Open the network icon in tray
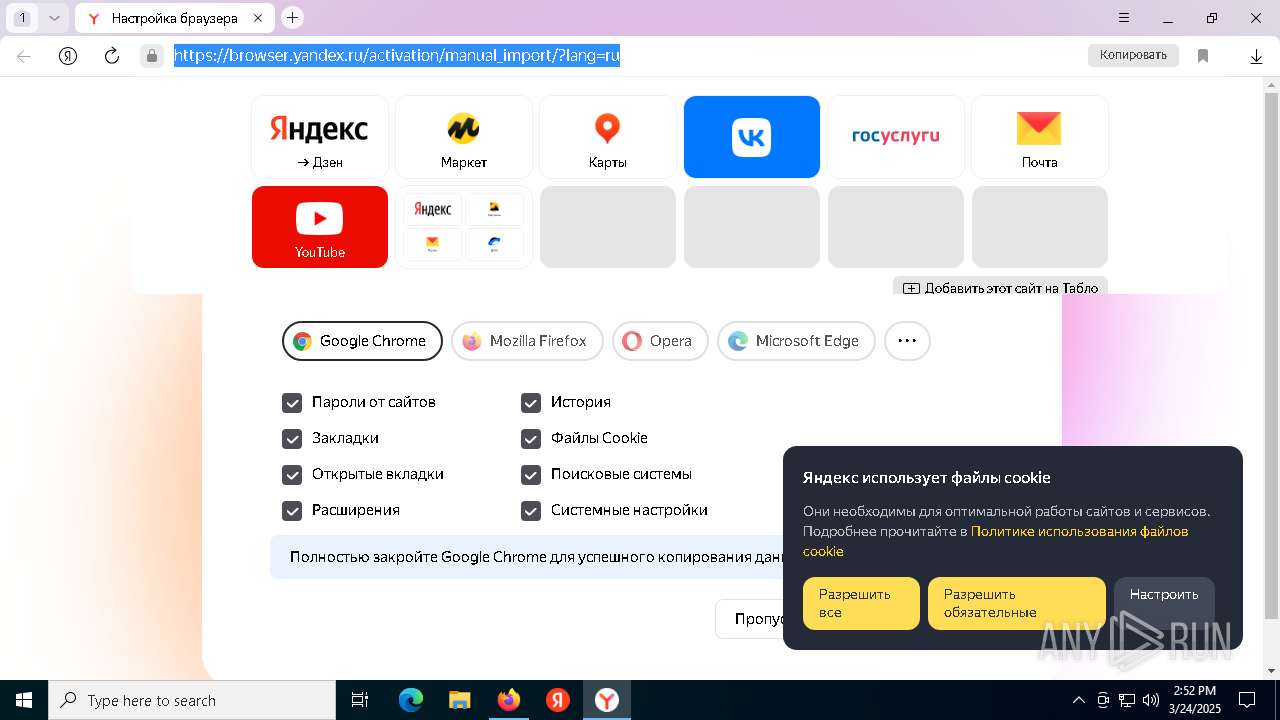1280x720 pixels. tap(1127, 700)
